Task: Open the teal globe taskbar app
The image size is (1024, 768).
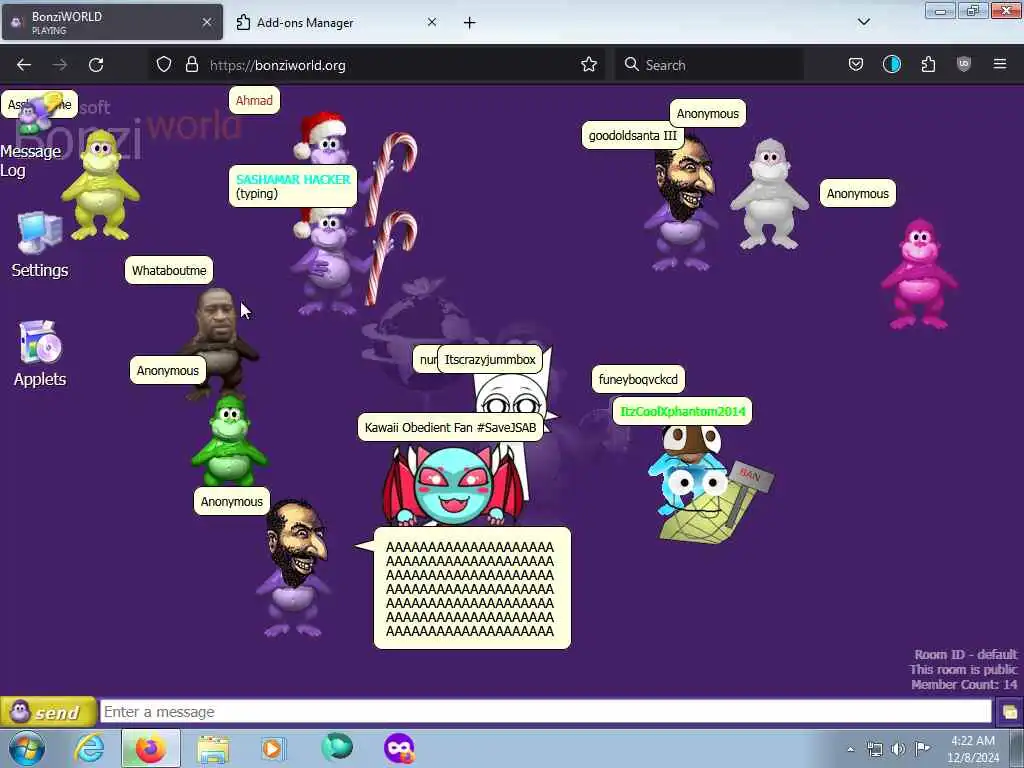Action: coord(337,747)
